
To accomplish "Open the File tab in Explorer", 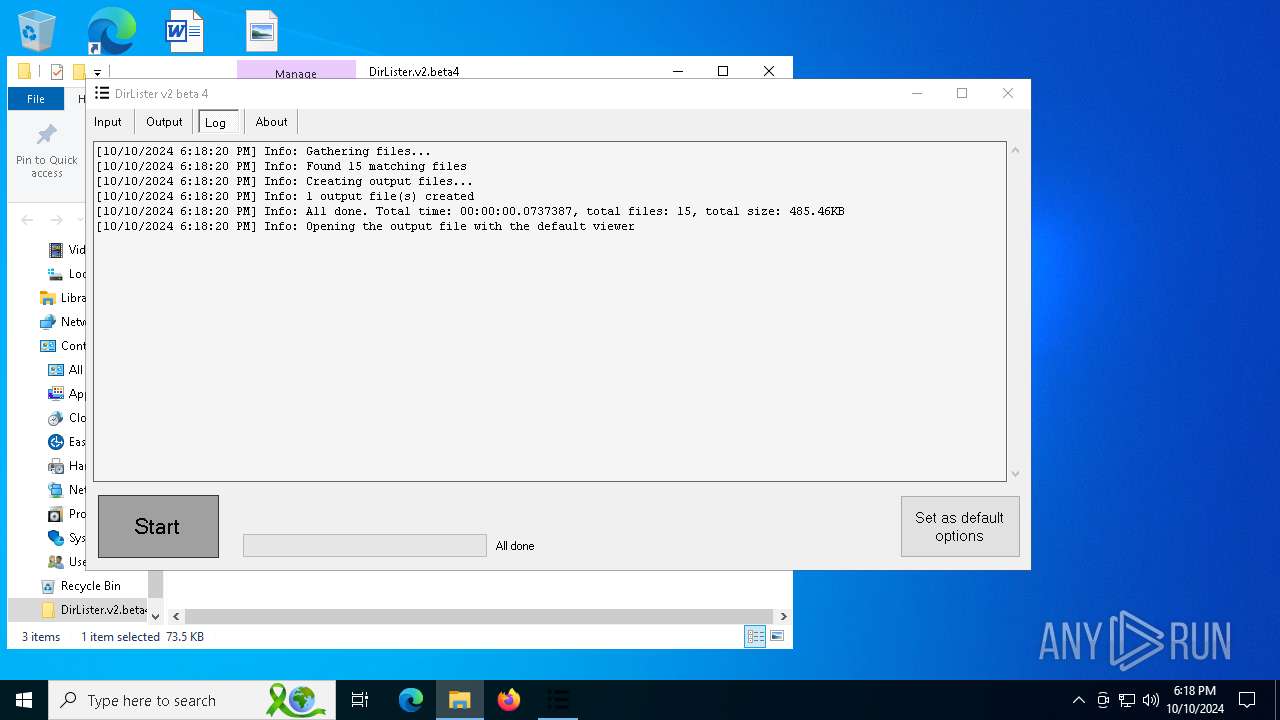I will (x=36, y=99).
